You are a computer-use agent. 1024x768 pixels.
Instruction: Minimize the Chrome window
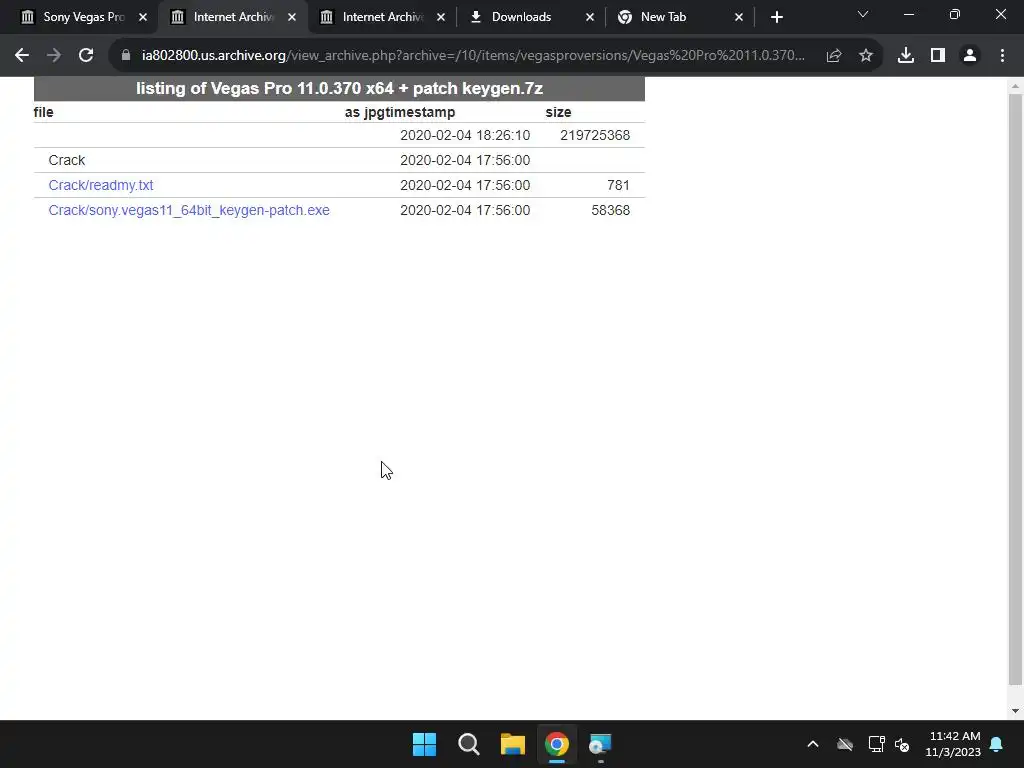point(908,14)
